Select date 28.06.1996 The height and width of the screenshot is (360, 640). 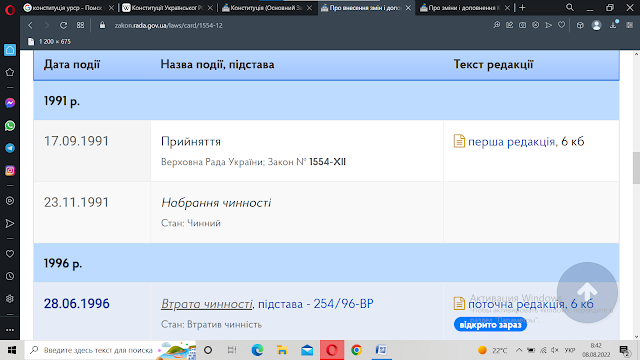pos(77,304)
